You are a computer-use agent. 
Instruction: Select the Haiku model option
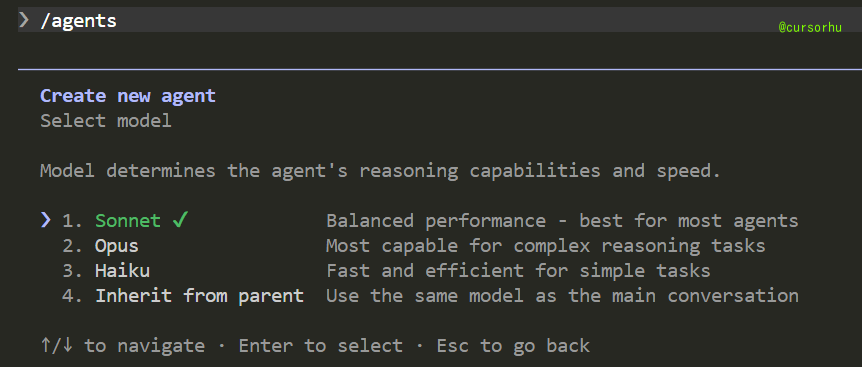(x=122, y=271)
